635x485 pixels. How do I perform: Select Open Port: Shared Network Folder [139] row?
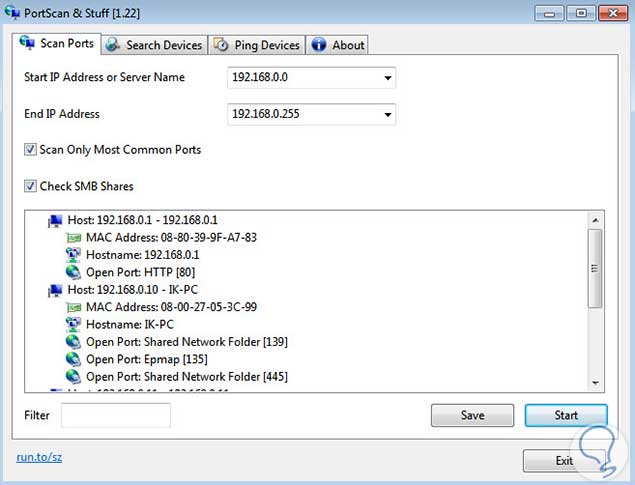187,342
